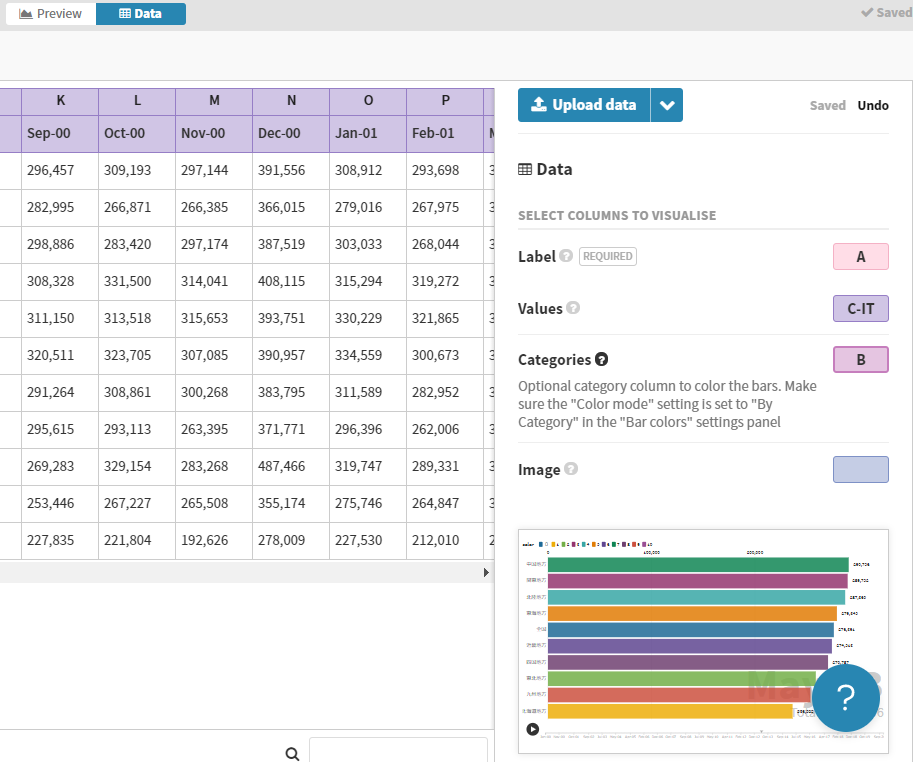
Task: Select cell with value 253,446
Action: tap(60, 504)
